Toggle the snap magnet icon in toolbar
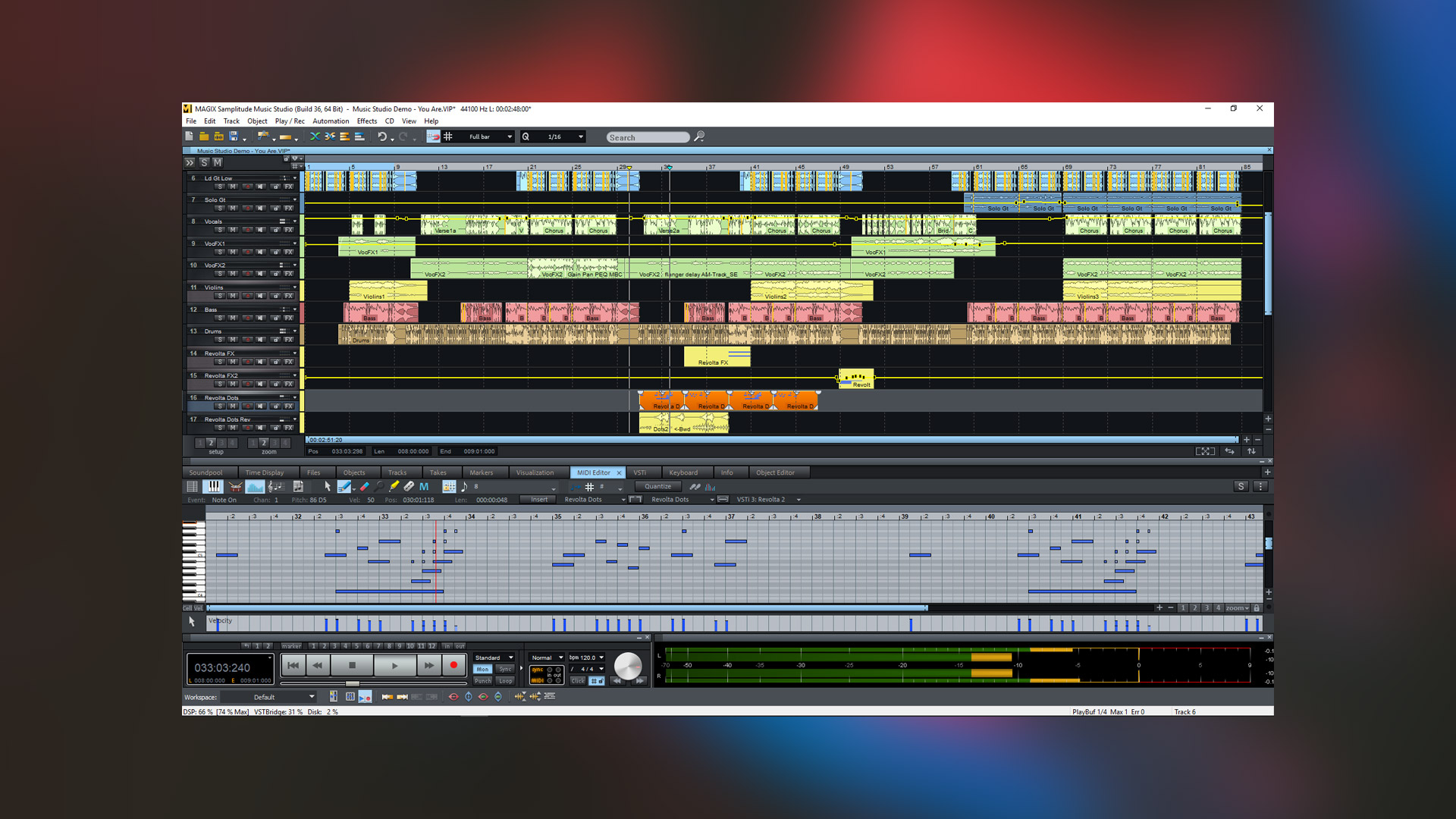1456x819 pixels. pos(434,137)
